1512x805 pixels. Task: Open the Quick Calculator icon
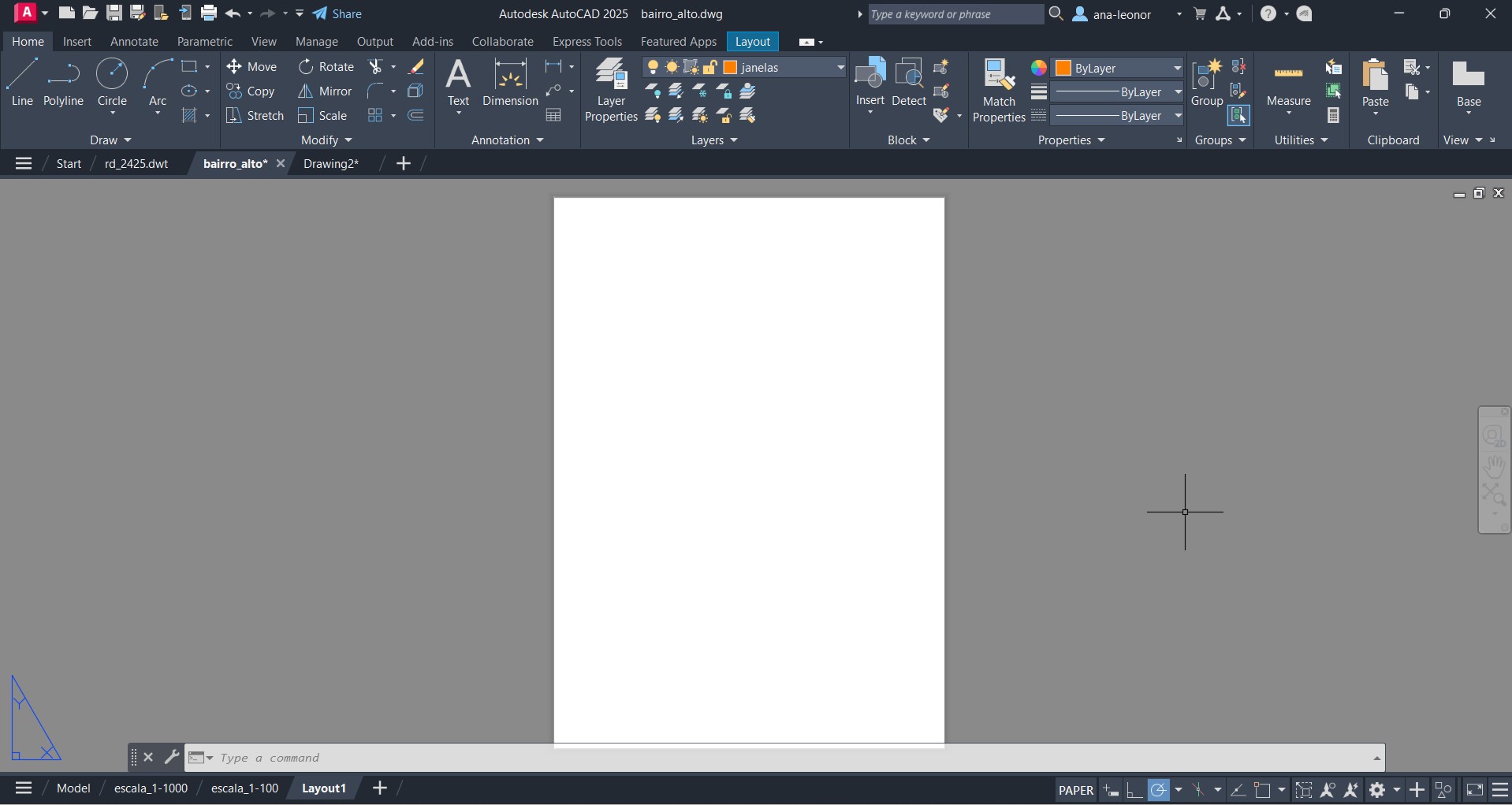point(1333,116)
